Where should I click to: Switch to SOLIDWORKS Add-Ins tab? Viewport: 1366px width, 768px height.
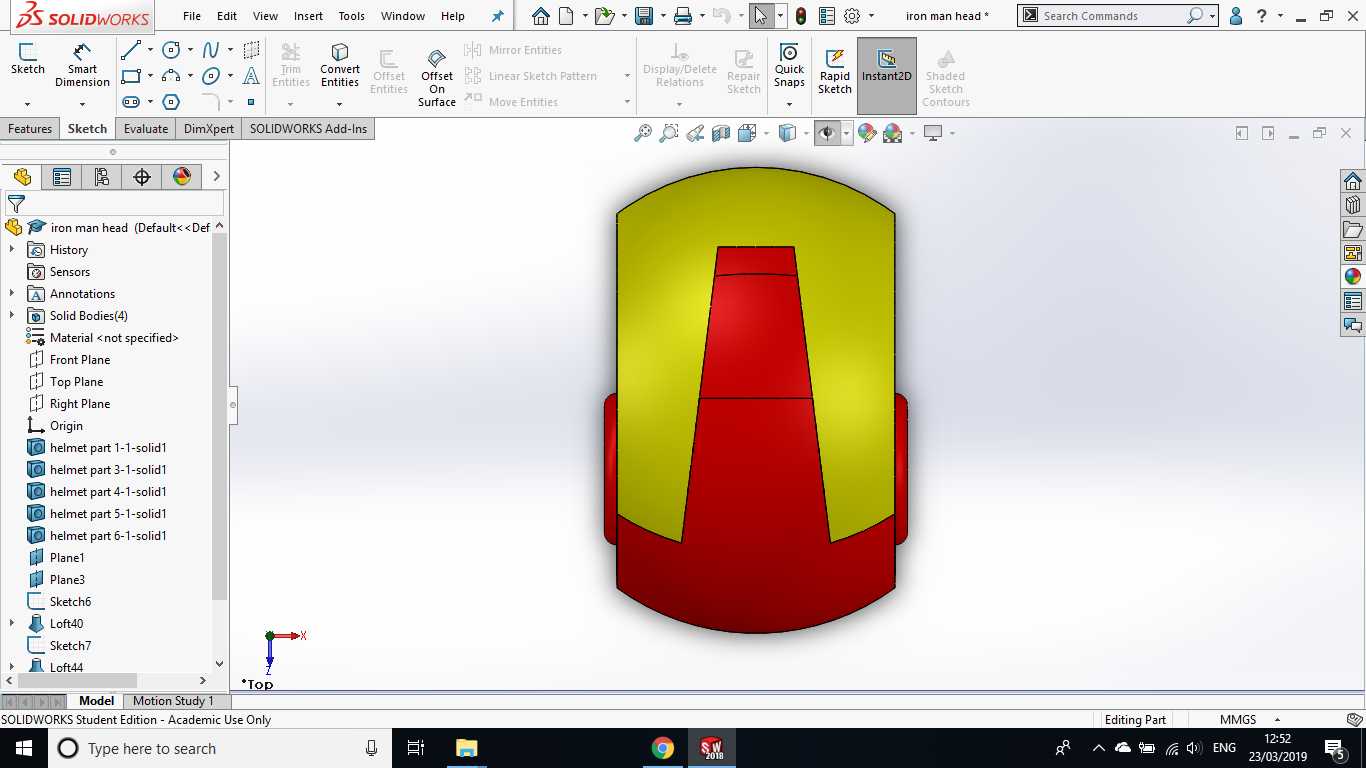(308, 129)
